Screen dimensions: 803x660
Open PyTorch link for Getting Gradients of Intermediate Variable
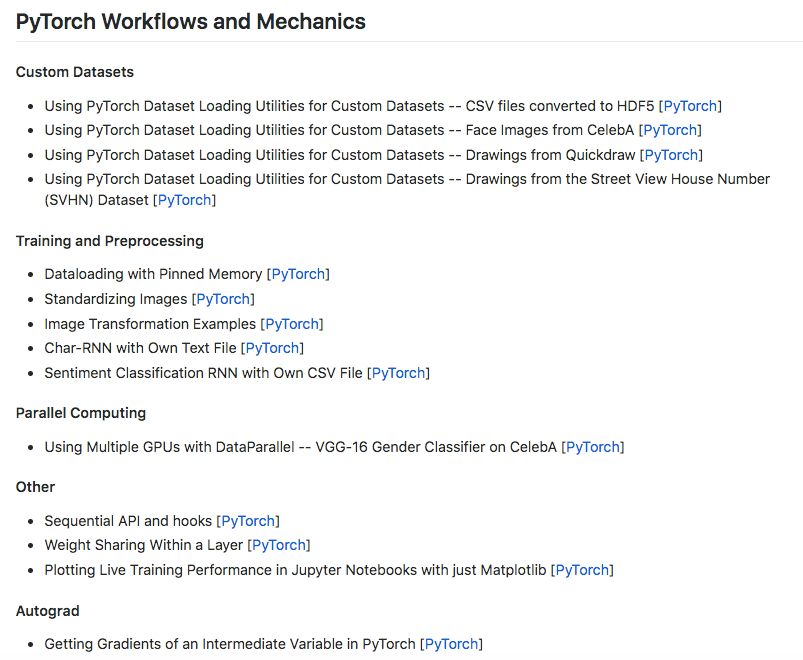tap(452, 644)
